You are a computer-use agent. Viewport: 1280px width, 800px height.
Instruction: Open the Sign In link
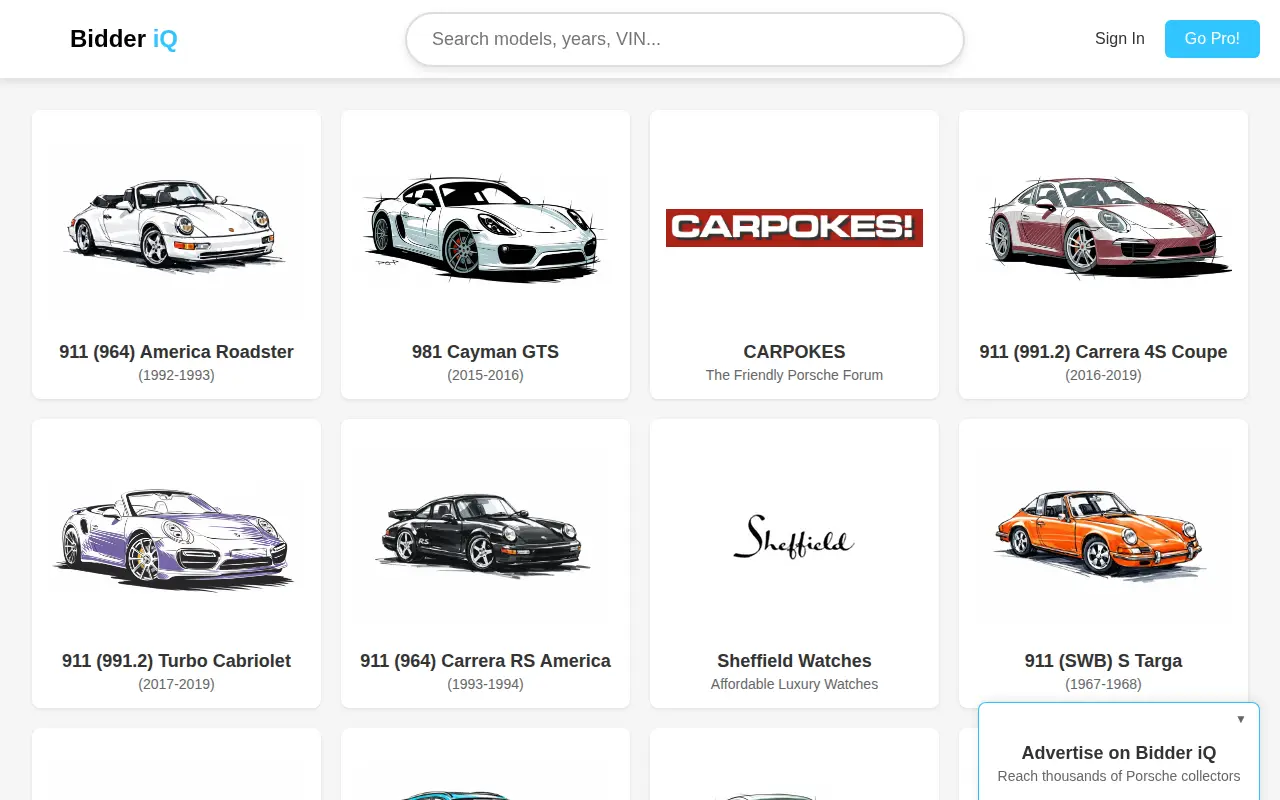coord(1119,39)
